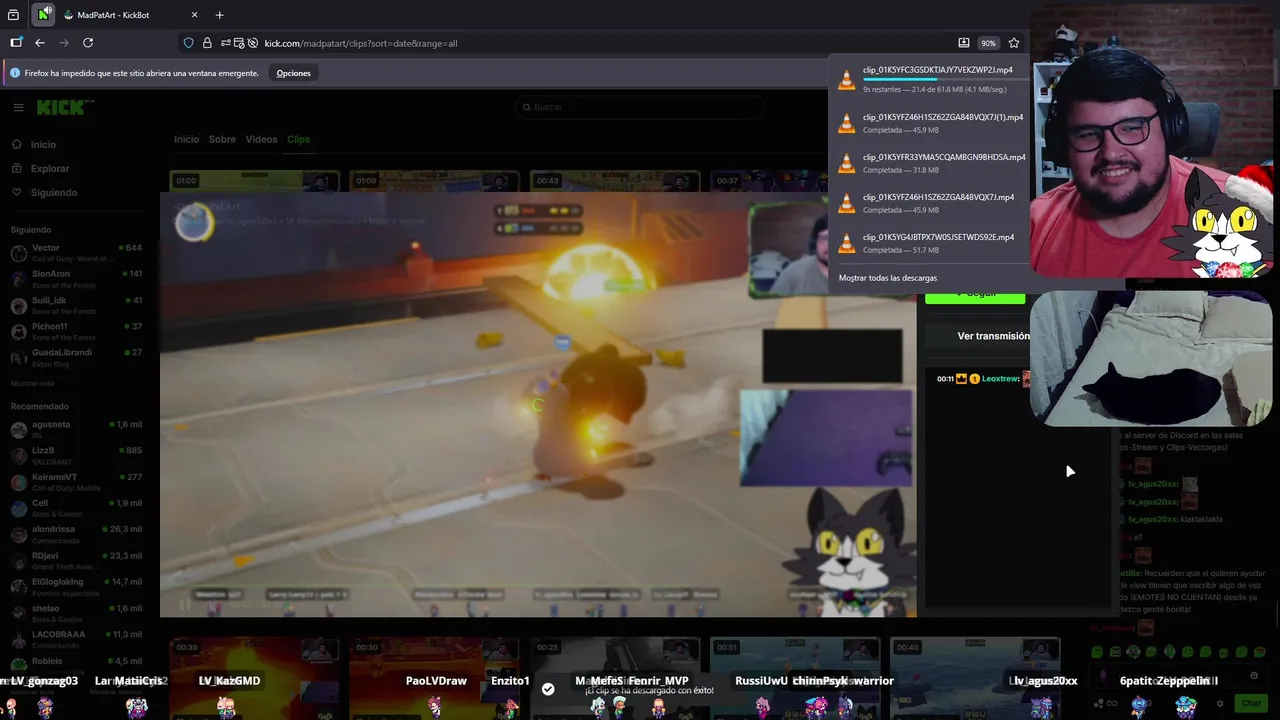Image resolution: width=1280 pixels, height=720 pixels.
Task: Open recommended channel alondrissa
Action: click(78, 534)
